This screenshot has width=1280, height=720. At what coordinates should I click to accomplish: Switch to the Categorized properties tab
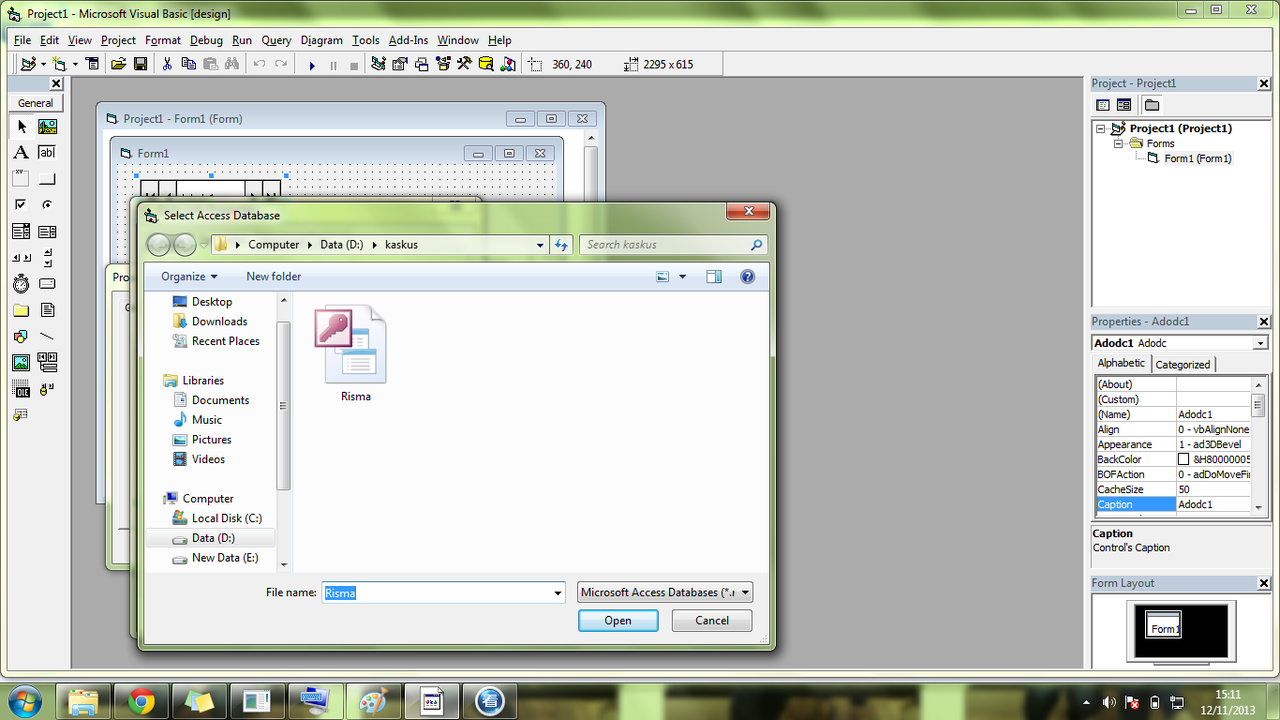[x=1183, y=365]
